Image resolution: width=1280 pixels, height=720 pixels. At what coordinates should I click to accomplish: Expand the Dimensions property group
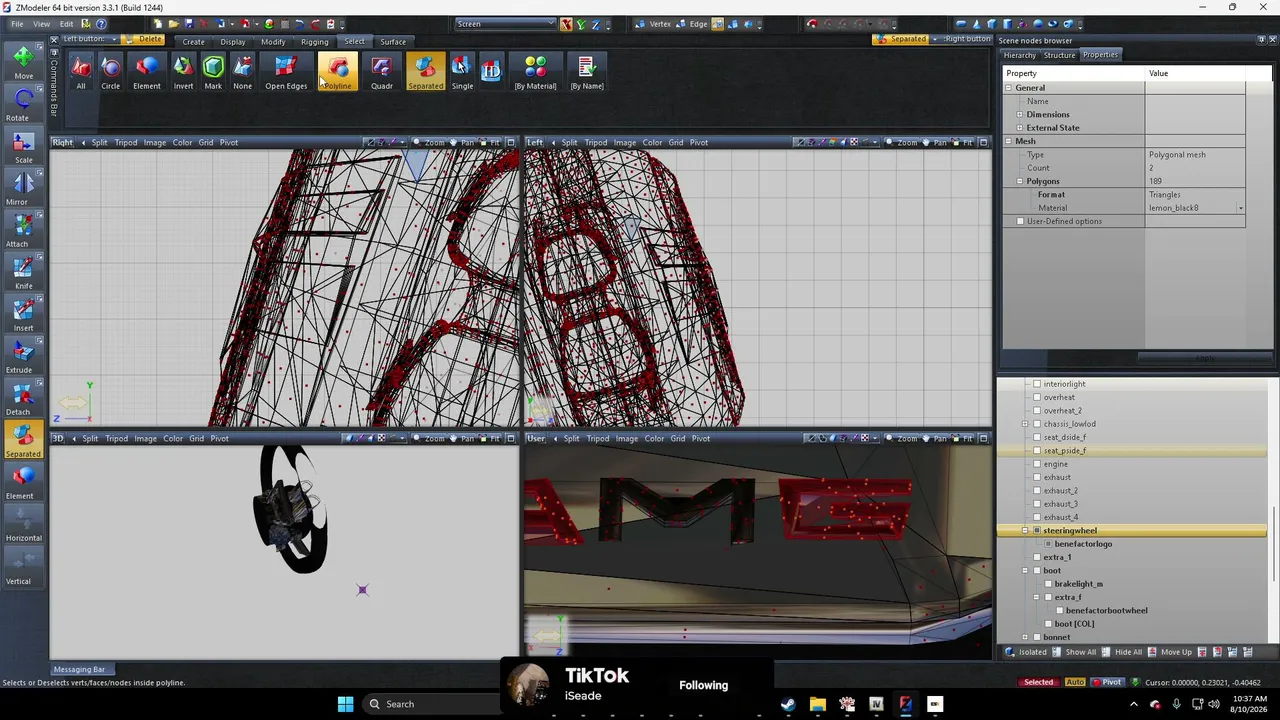(x=1020, y=114)
